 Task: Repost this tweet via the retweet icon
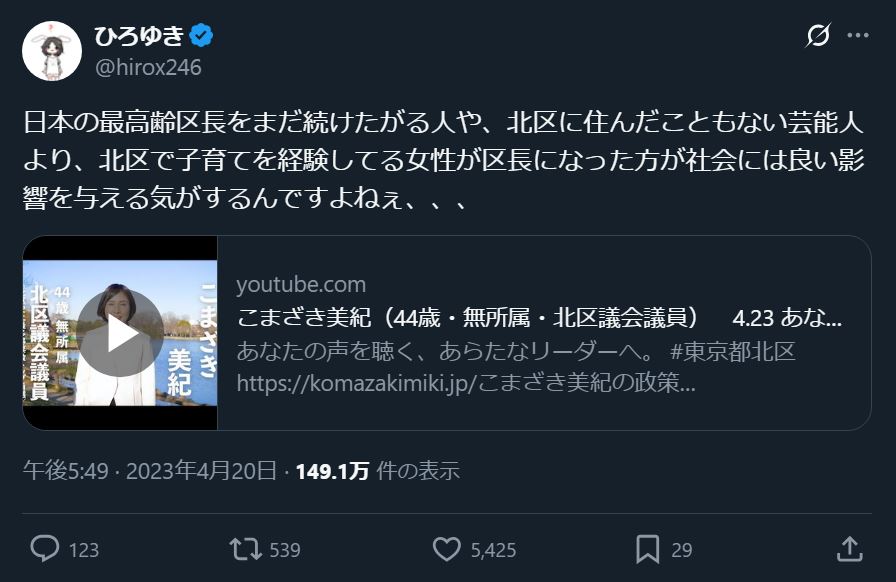click(x=245, y=549)
